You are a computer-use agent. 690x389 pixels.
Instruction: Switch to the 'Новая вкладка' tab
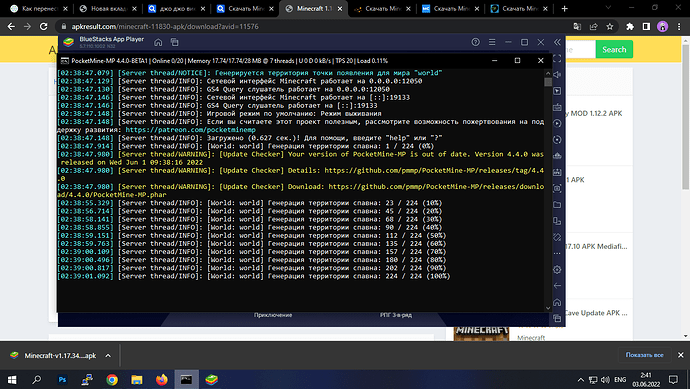pos(109,8)
